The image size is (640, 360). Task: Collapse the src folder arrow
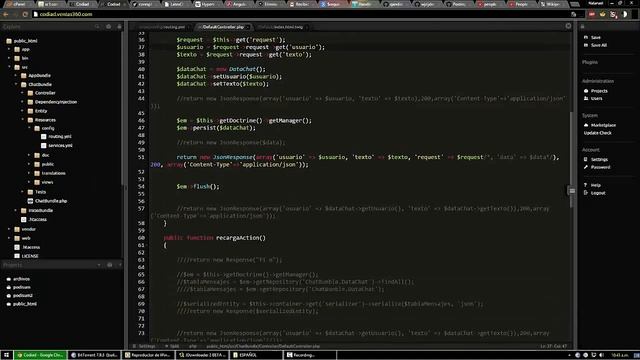[x=9, y=67]
